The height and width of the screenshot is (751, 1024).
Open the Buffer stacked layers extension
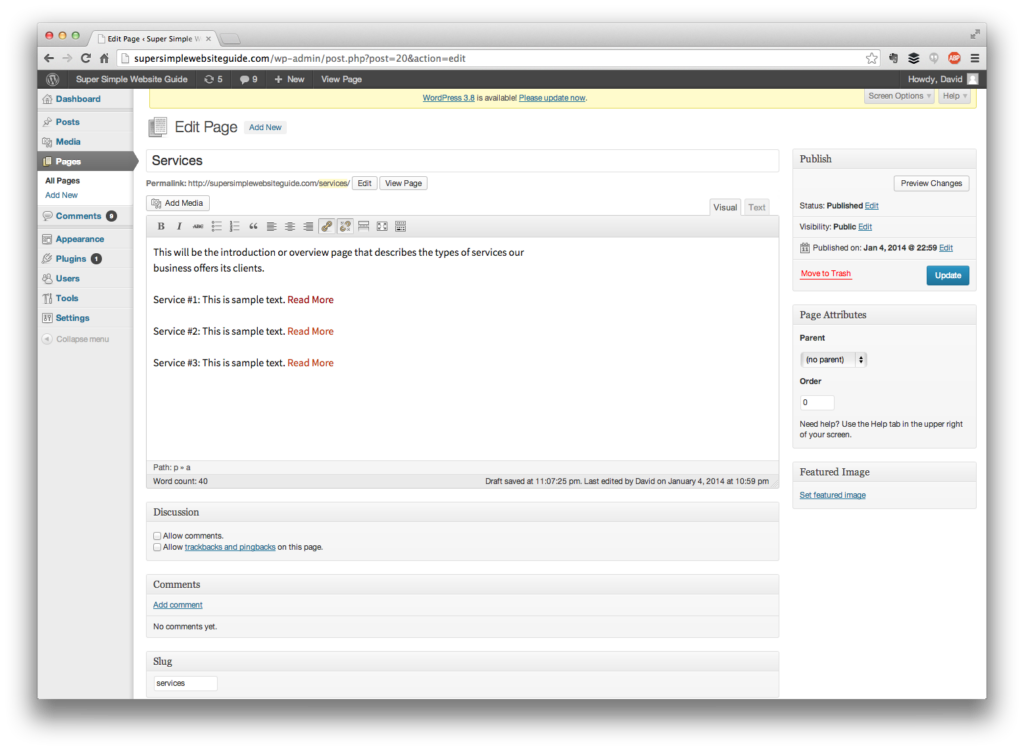914,58
